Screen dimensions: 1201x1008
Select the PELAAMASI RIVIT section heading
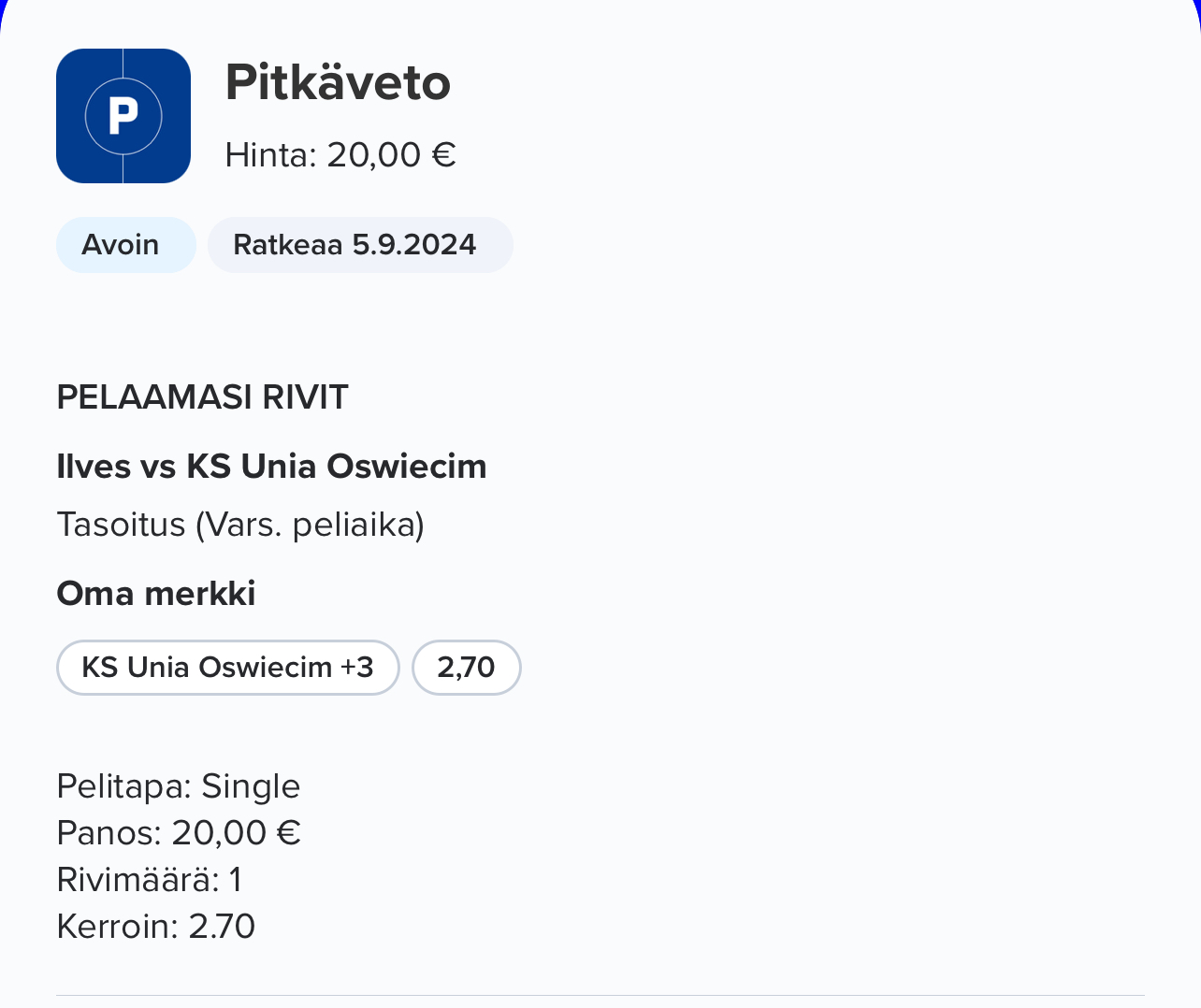(202, 397)
